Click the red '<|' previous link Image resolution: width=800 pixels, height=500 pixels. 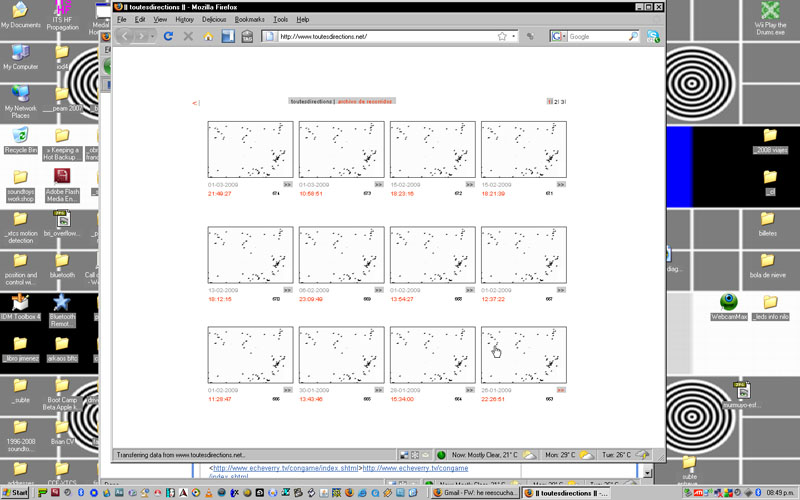pos(196,102)
